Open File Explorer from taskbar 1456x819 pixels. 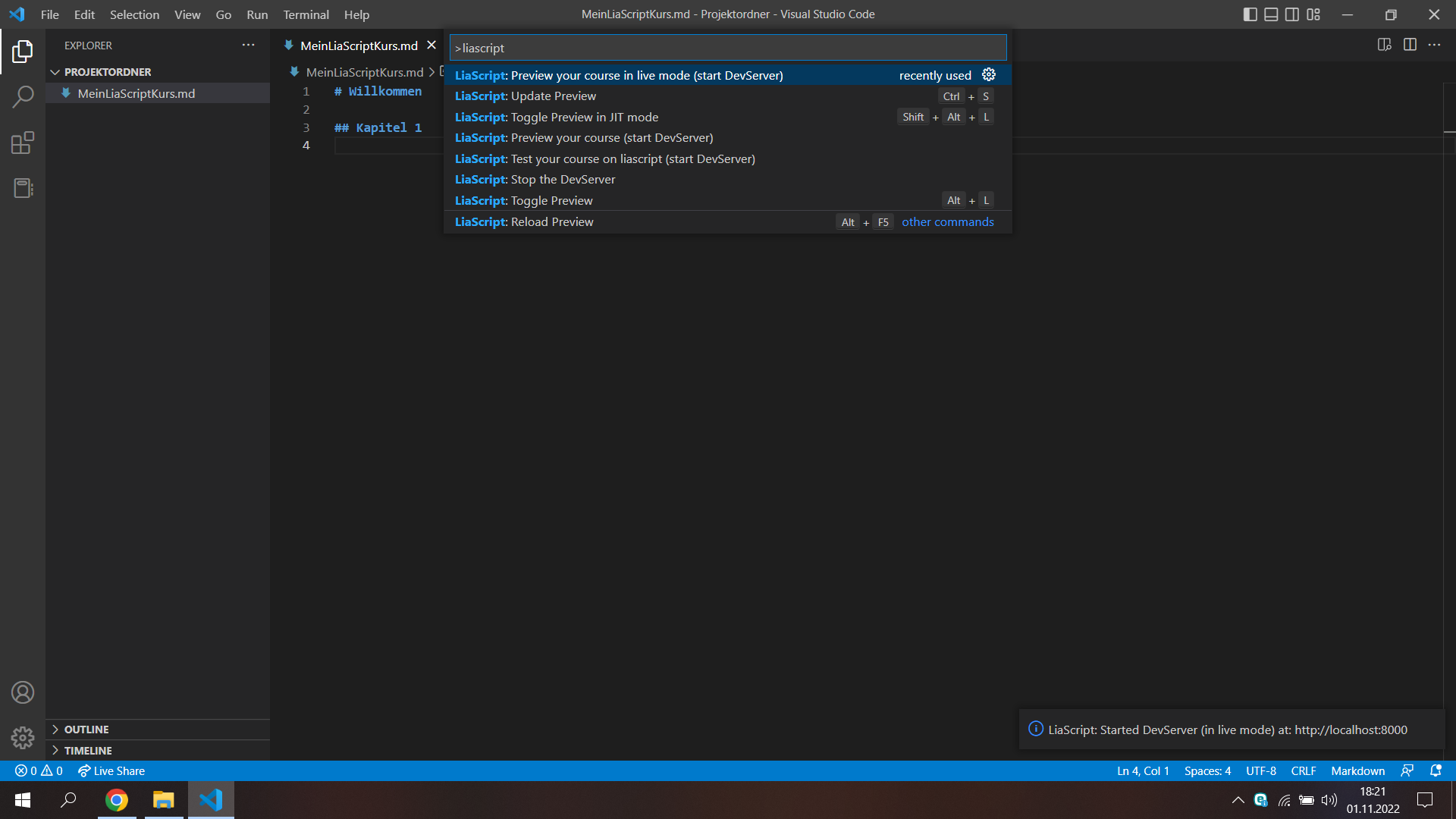tap(163, 800)
